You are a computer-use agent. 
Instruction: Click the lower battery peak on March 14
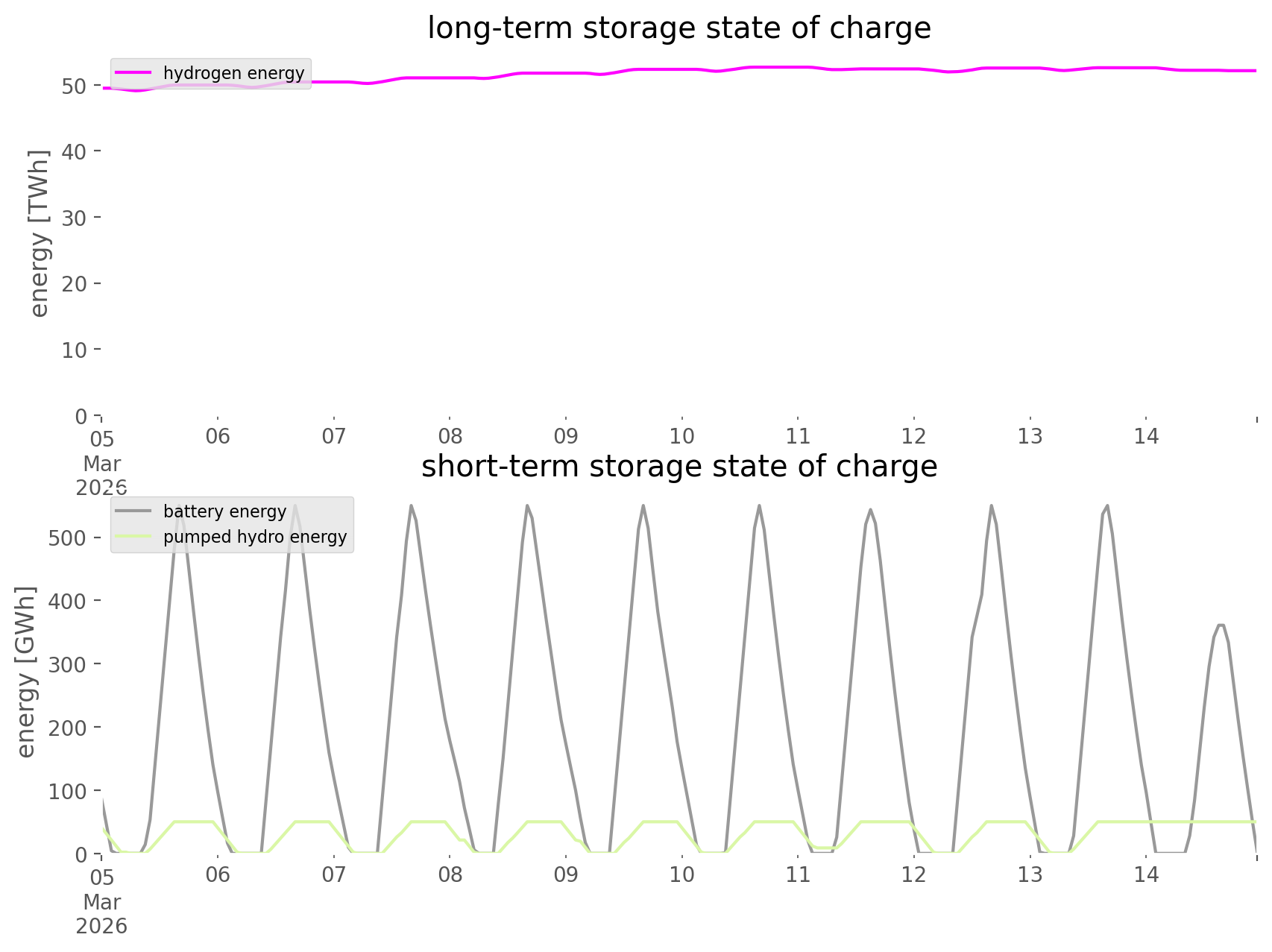coord(1220,625)
